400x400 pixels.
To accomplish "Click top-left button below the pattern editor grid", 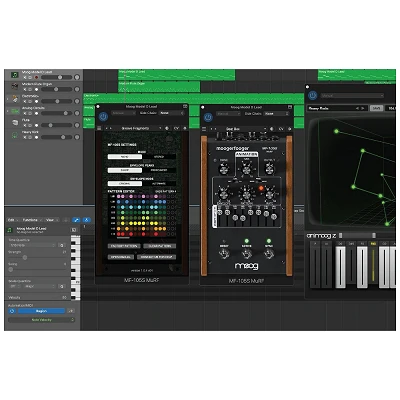I will point(124,246).
